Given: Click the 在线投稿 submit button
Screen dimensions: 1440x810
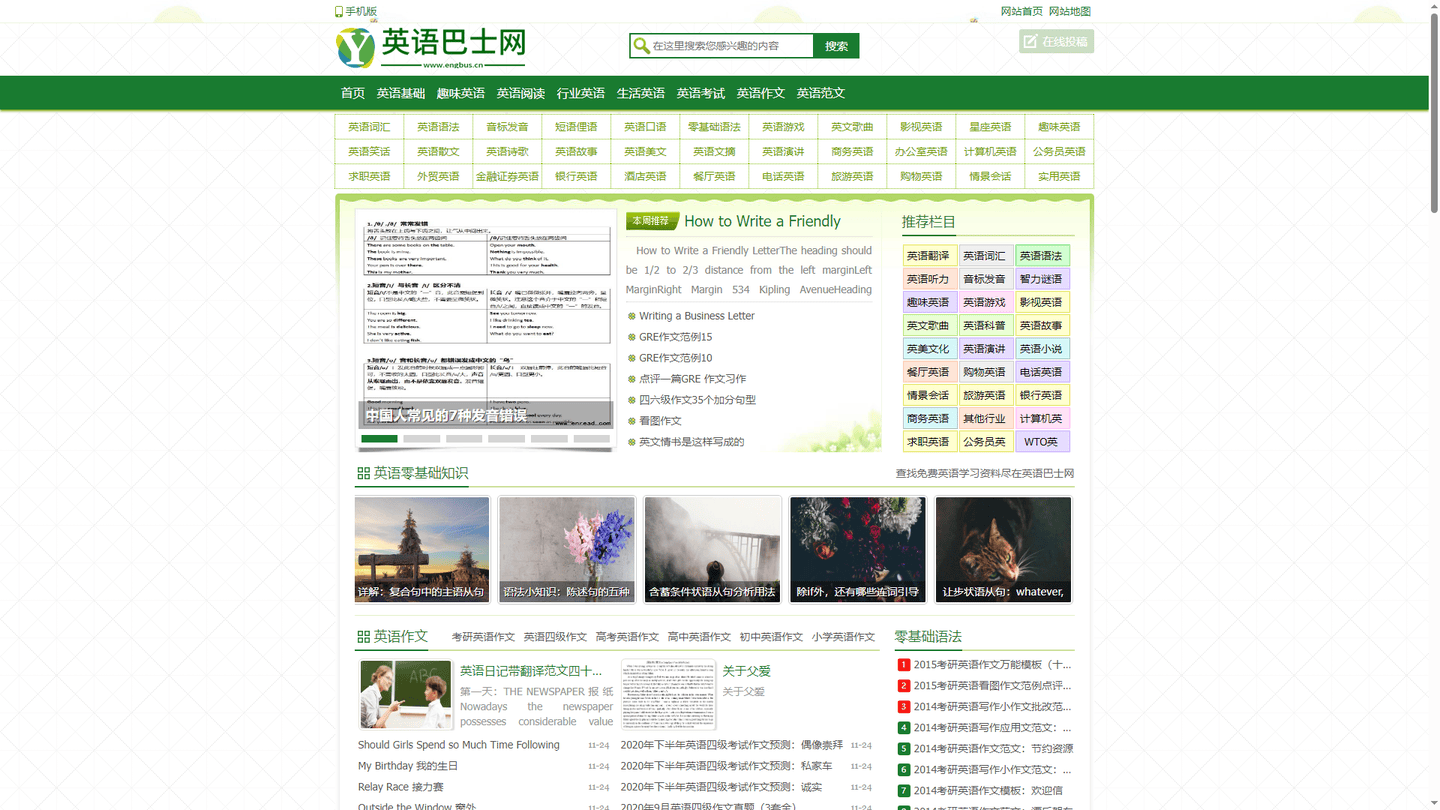Looking at the screenshot, I should [x=1056, y=41].
